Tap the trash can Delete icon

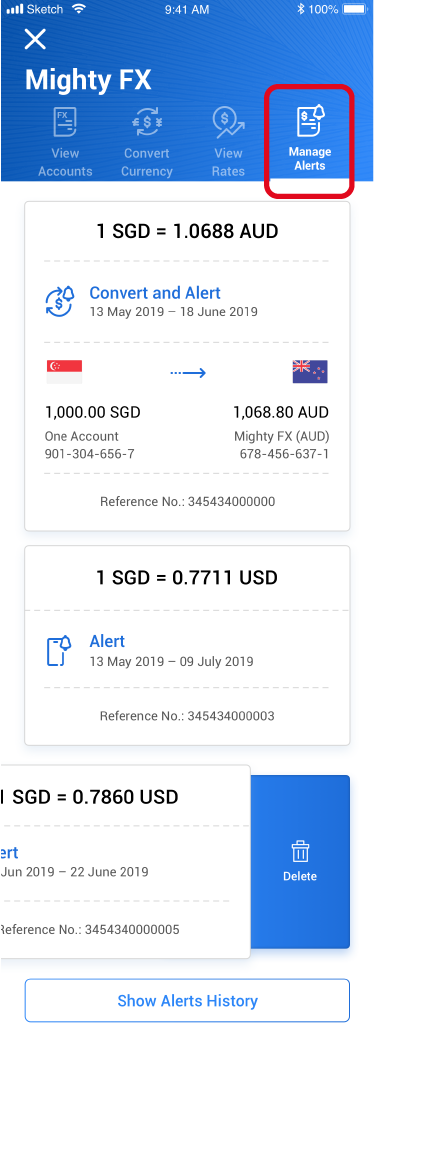(x=300, y=851)
